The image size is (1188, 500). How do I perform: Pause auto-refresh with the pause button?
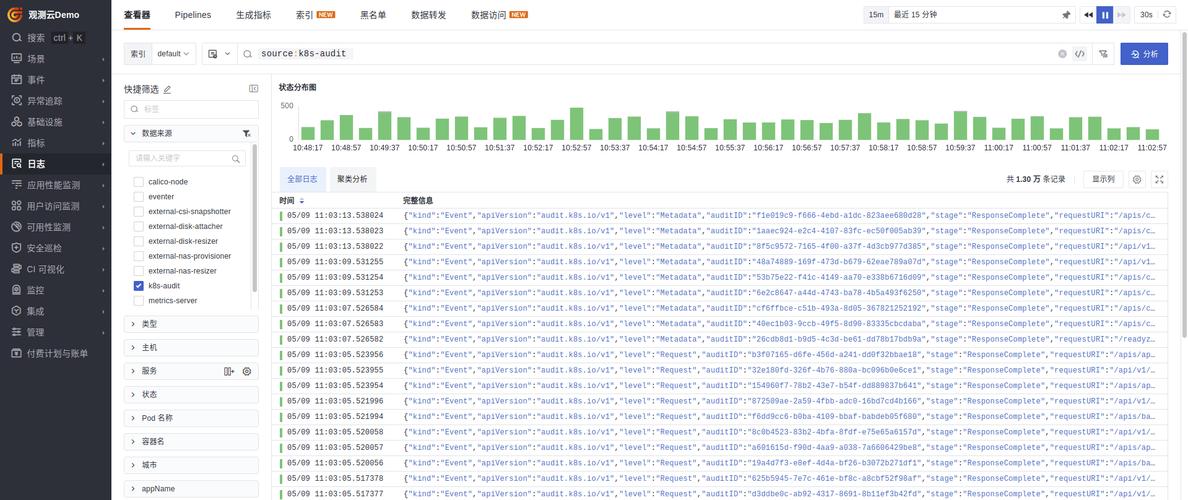(x=1105, y=14)
